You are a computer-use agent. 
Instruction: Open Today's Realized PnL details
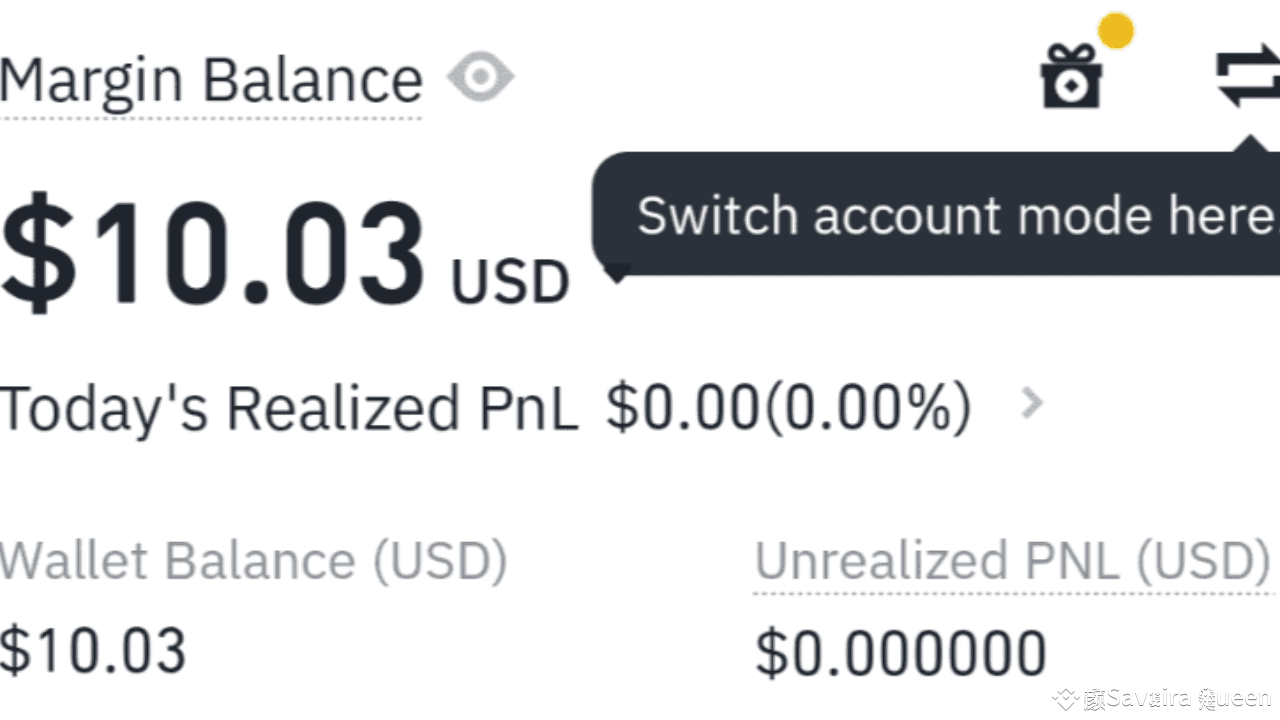[289, 407]
